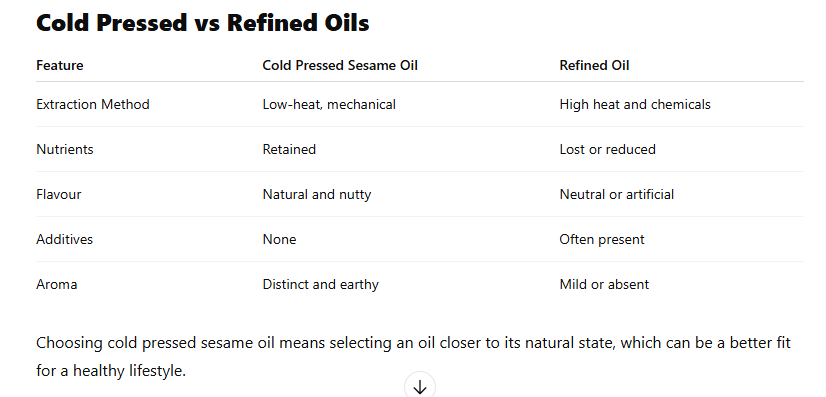
Task: Select the Cold Pressed Sesame Oil column header
Action: click(340, 65)
